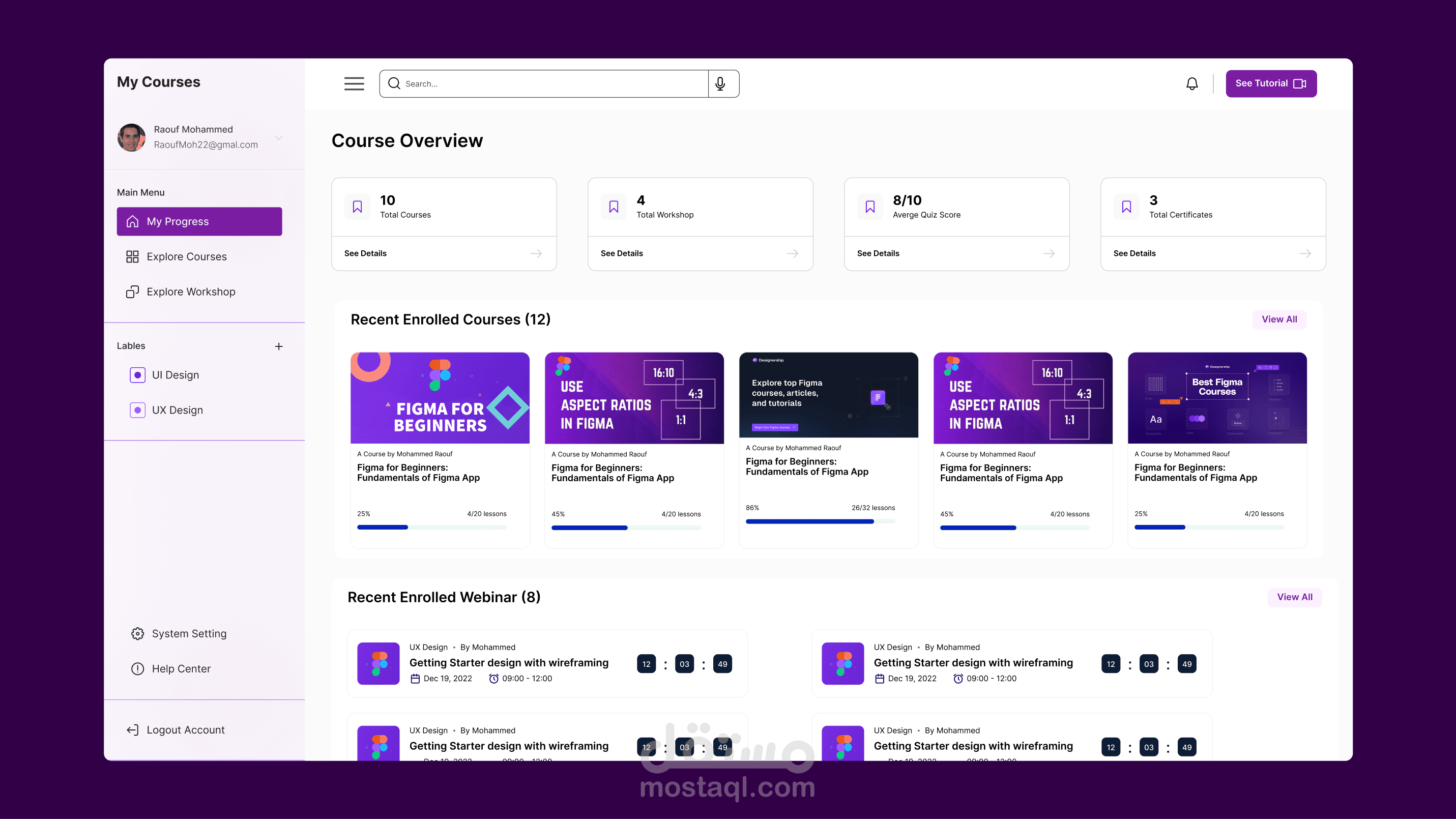
Task: Add a new label with plus icon
Action: [x=279, y=346]
